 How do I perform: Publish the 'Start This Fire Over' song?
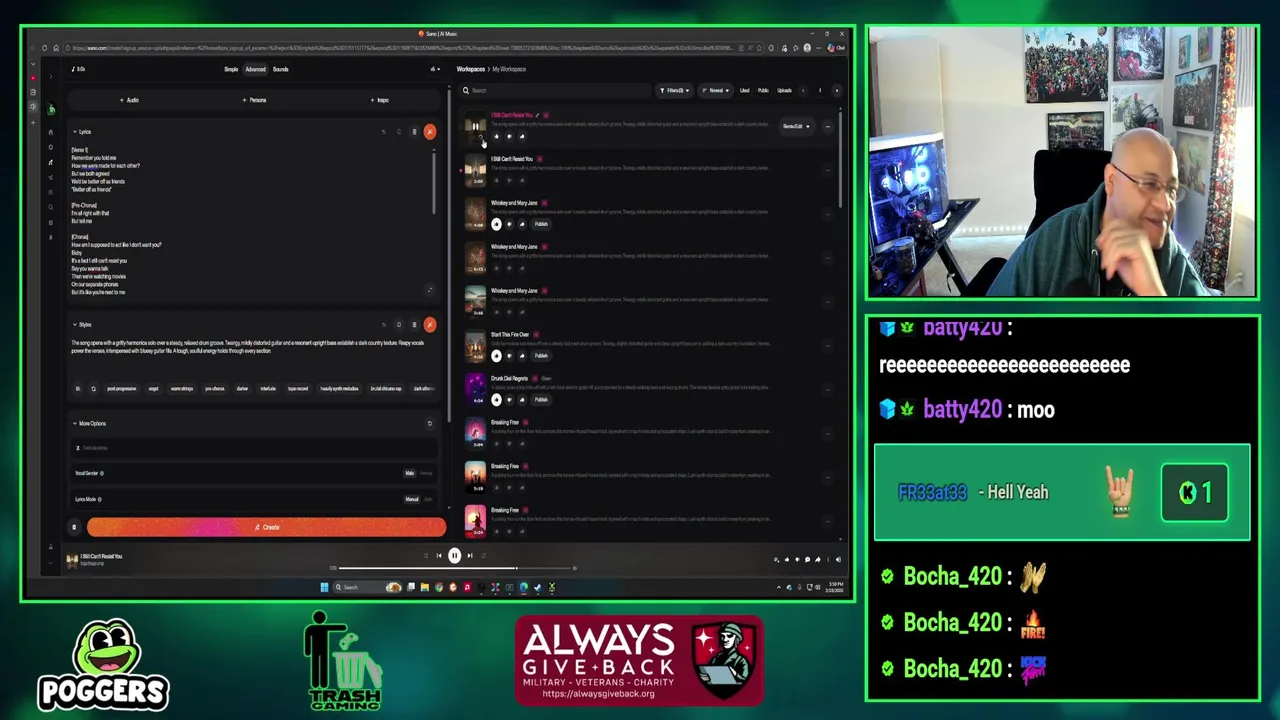[x=541, y=355]
